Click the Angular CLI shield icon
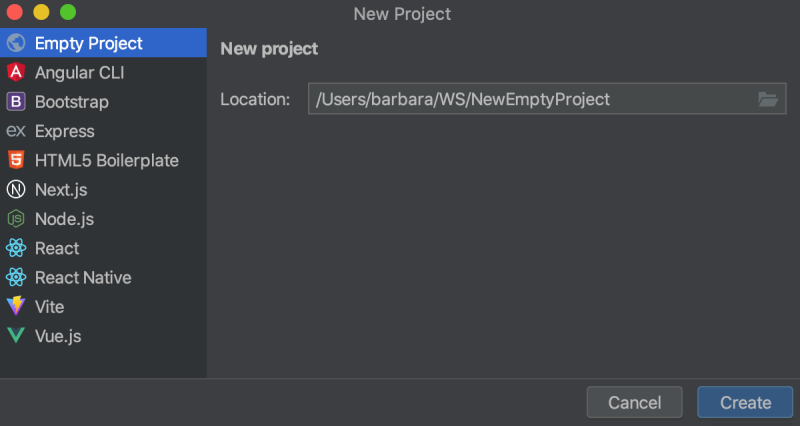 click(x=16, y=72)
